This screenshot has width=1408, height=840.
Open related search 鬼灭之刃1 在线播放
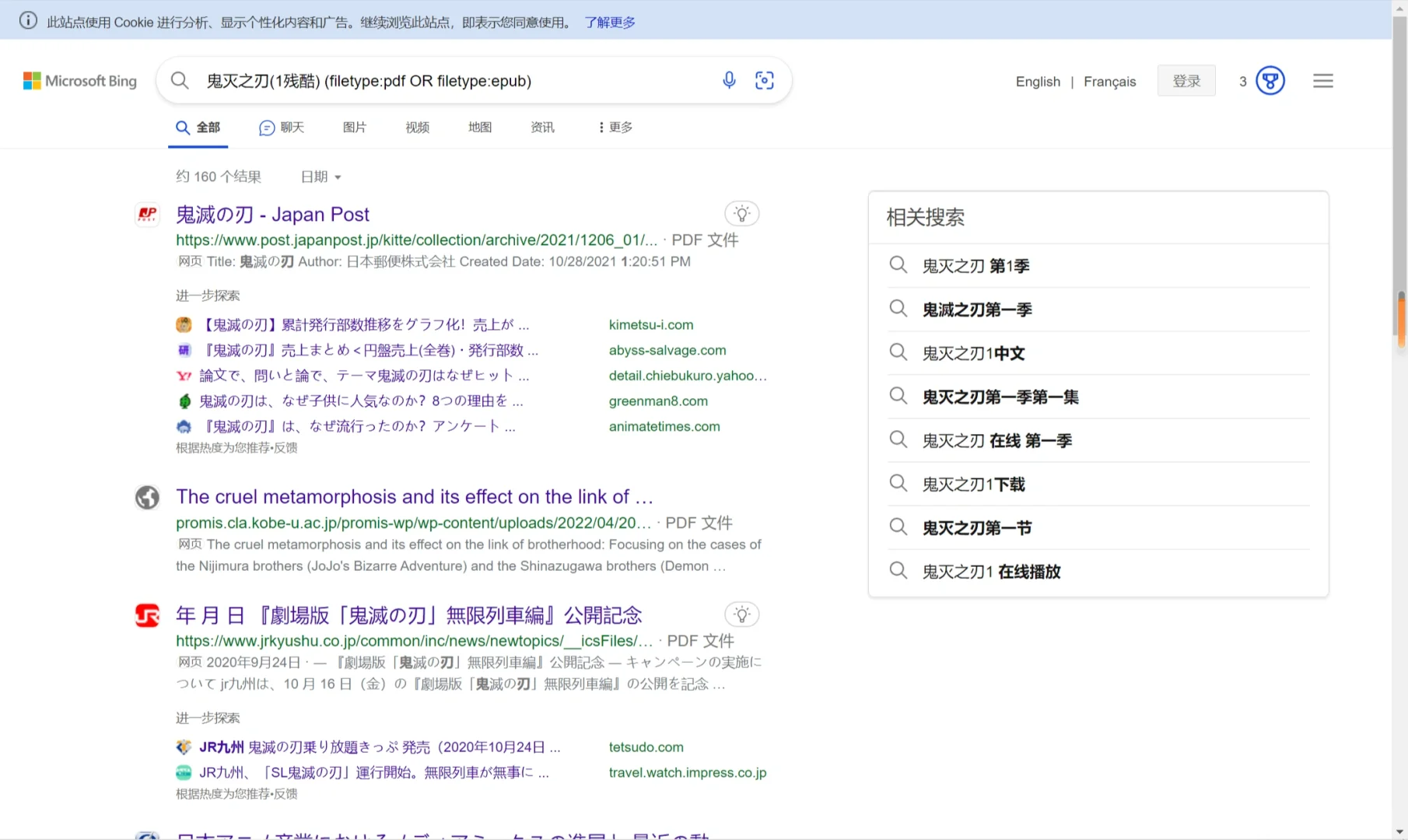click(x=992, y=571)
